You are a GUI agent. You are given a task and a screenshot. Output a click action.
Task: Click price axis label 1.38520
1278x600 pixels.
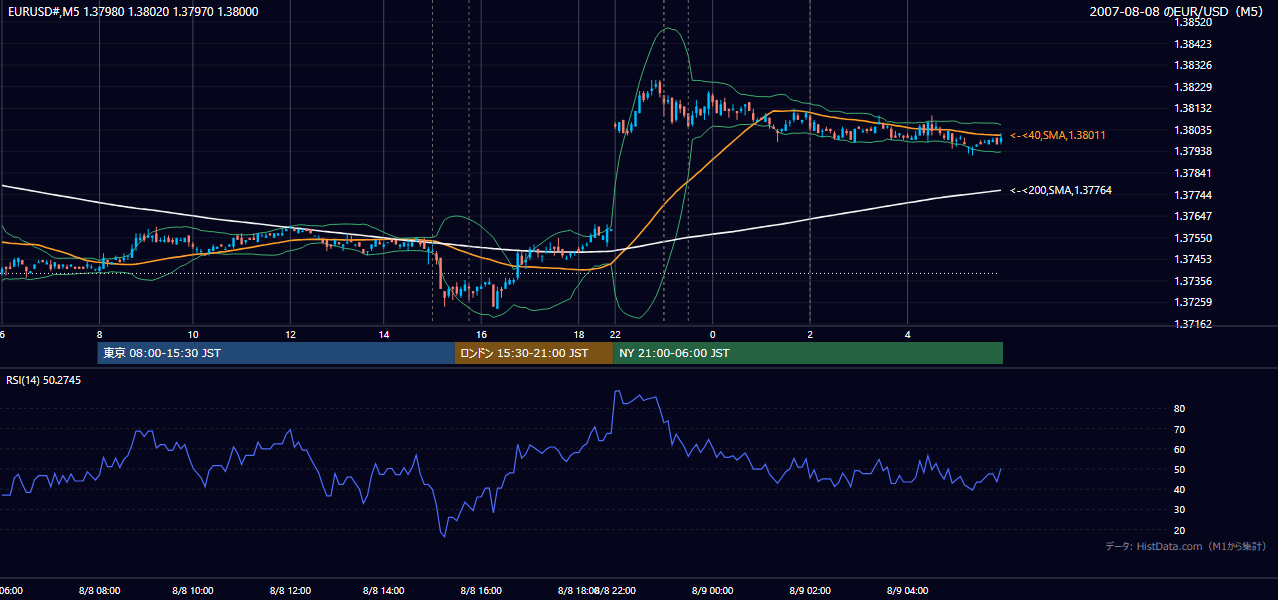[1193, 22]
